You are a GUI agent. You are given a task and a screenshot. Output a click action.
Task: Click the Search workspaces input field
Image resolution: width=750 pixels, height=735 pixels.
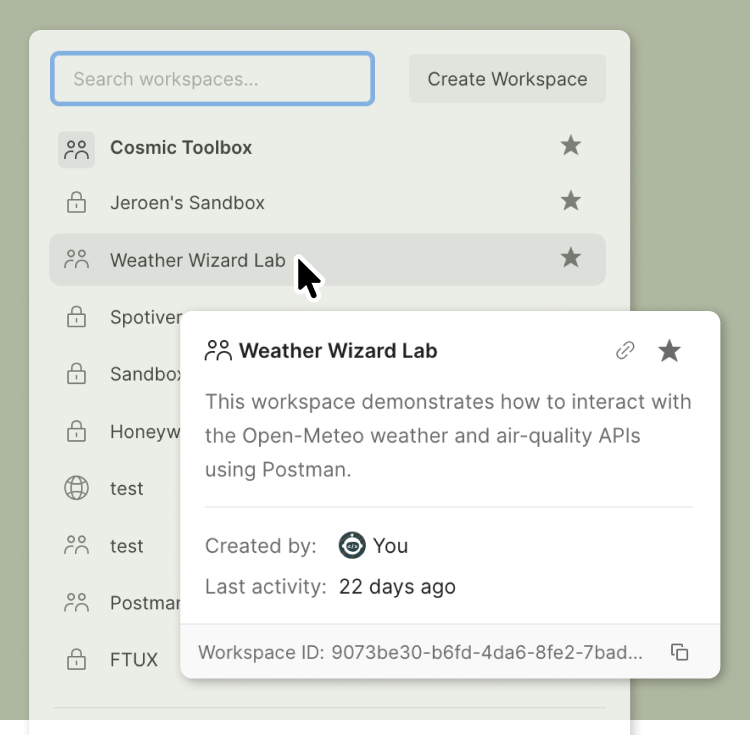click(212, 79)
